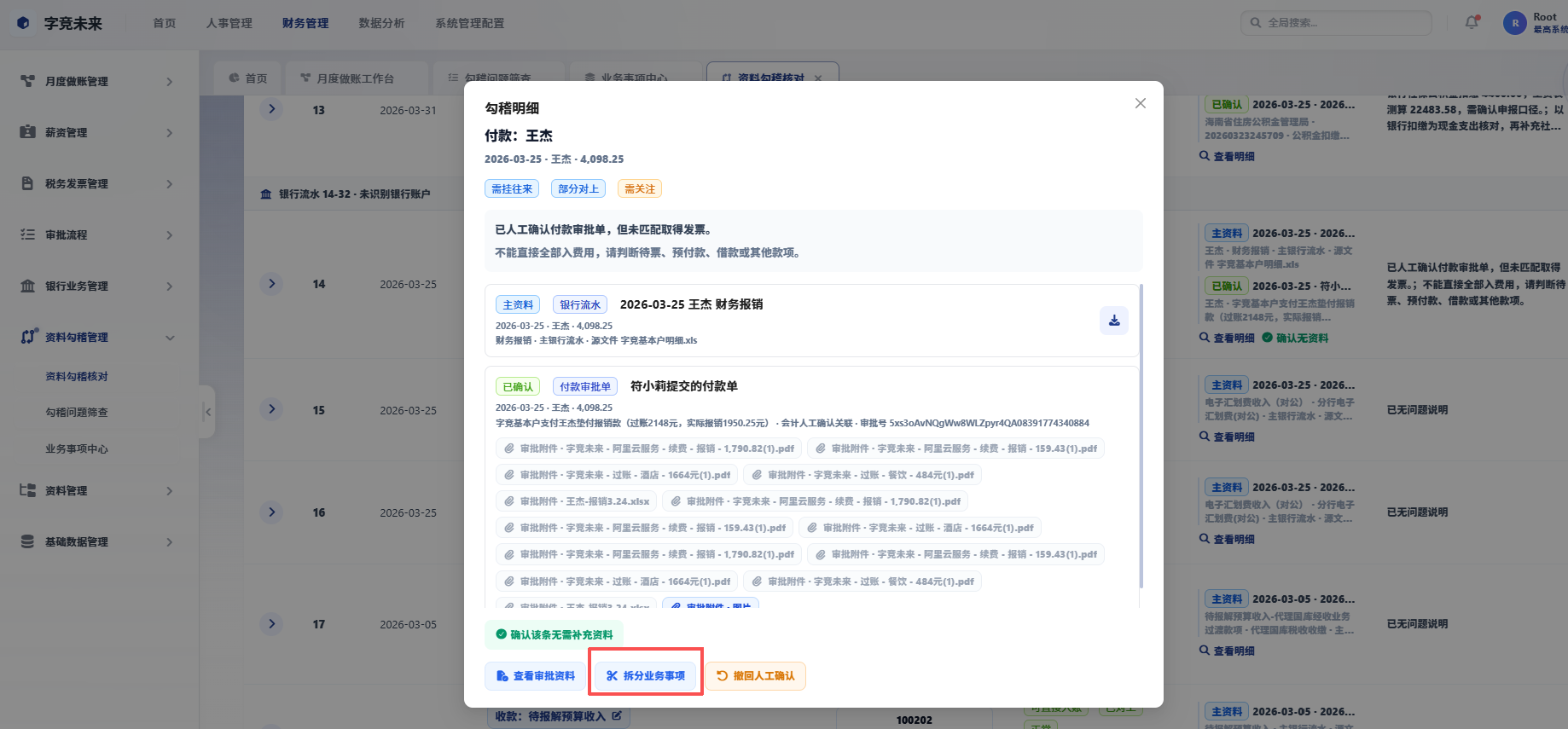Open 资料勾稽核对 in the sidebar
The height and width of the screenshot is (729, 1568).
tap(77, 376)
